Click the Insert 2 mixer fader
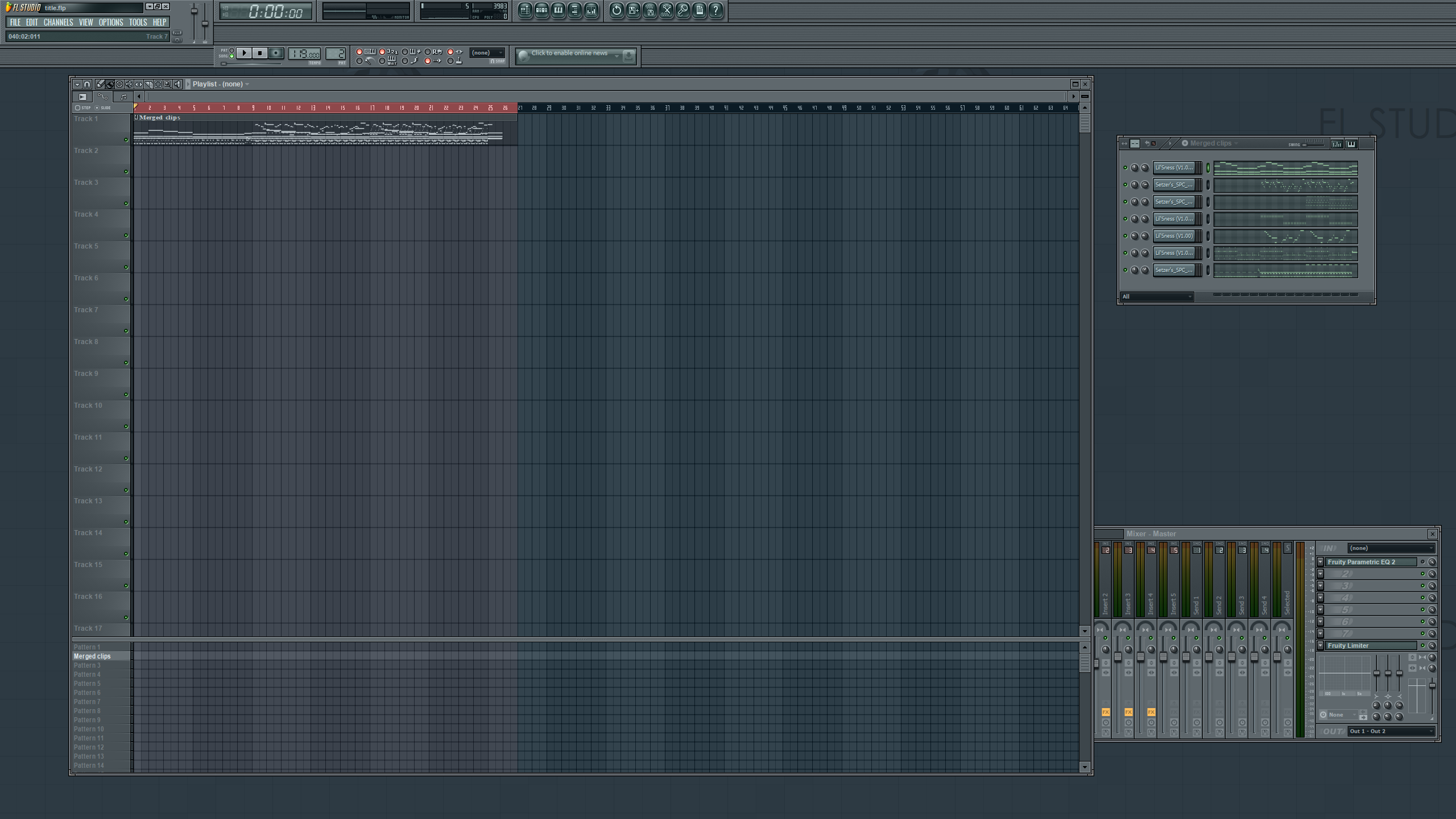Screen dimensions: 1456x819 pos(1097,663)
